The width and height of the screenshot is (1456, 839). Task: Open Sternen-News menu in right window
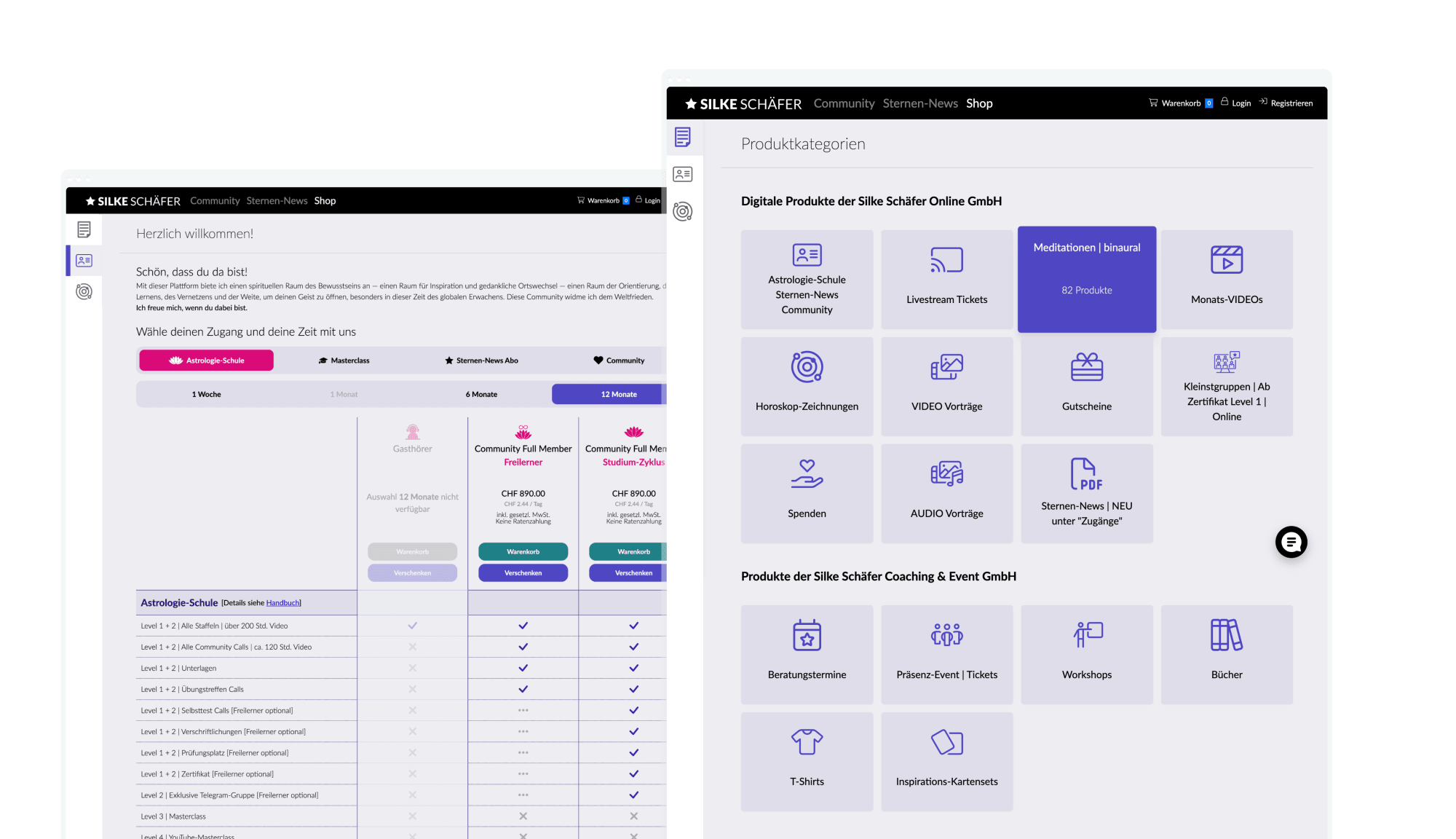tap(920, 103)
